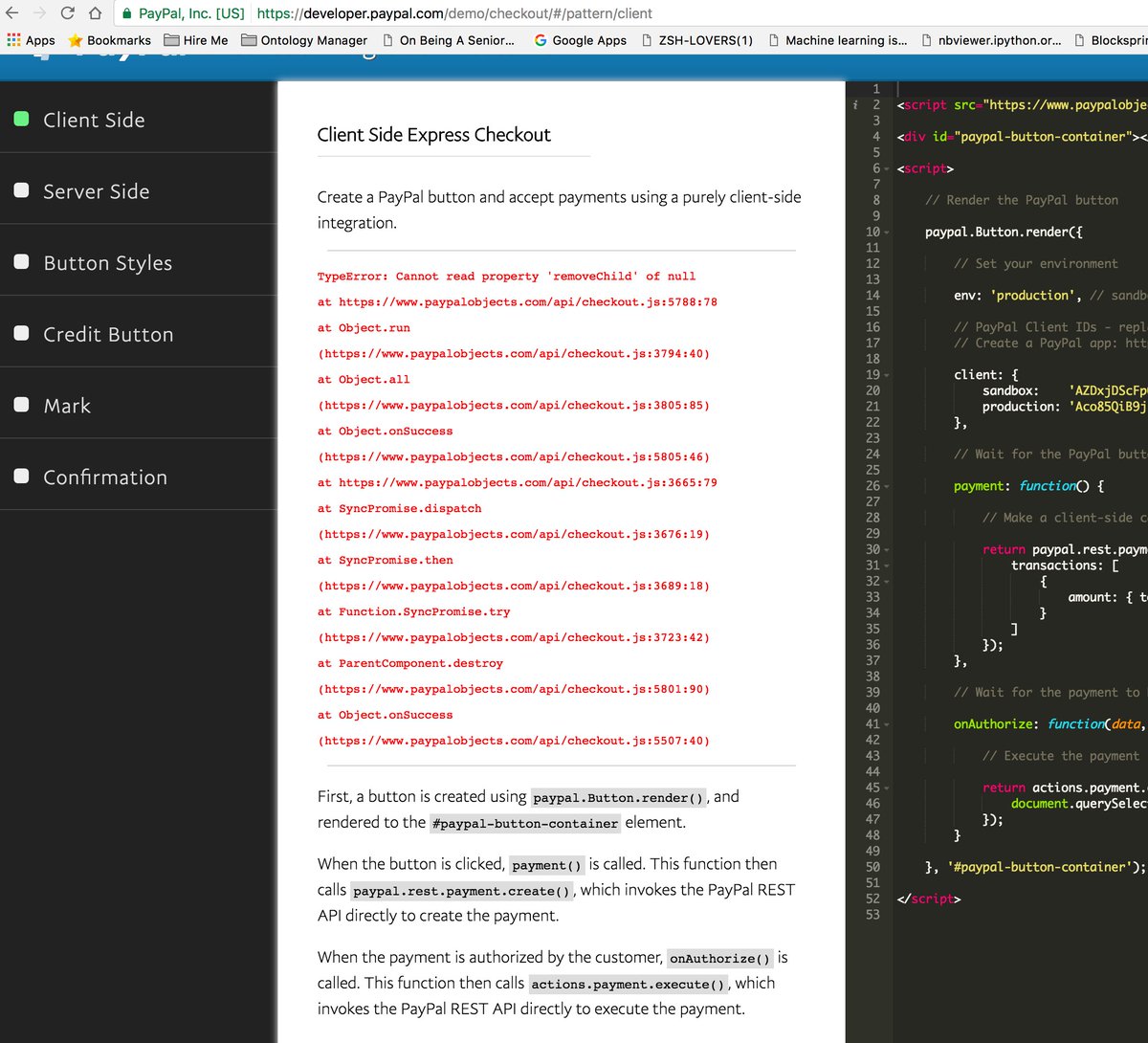Click the closing script tag on line 52
The width and height of the screenshot is (1148, 1043).
click(928, 899)
